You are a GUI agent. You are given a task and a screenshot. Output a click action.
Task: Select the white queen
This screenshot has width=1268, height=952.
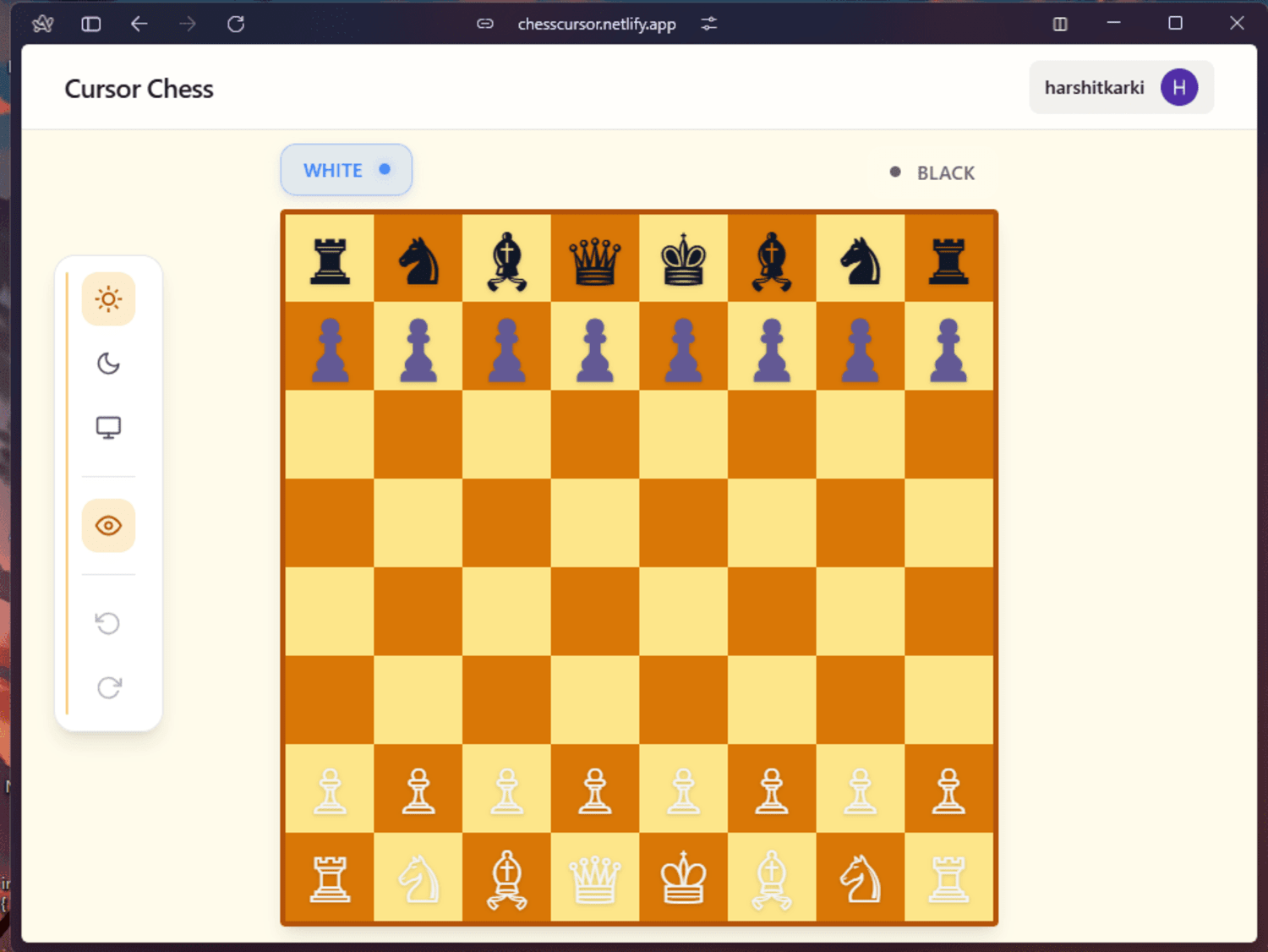click(x=595, y=878)
